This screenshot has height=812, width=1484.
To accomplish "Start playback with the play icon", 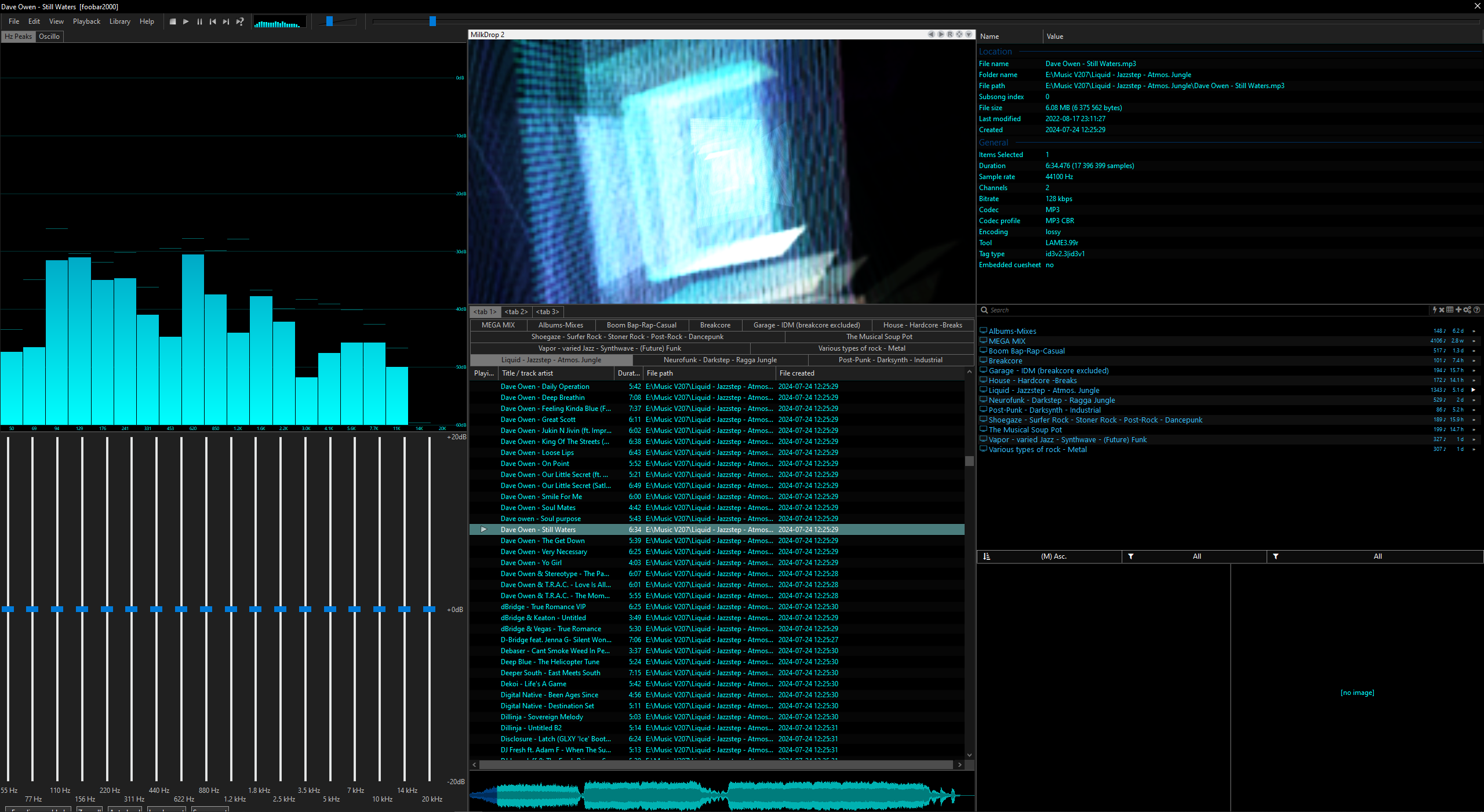I will pos(186,21).
